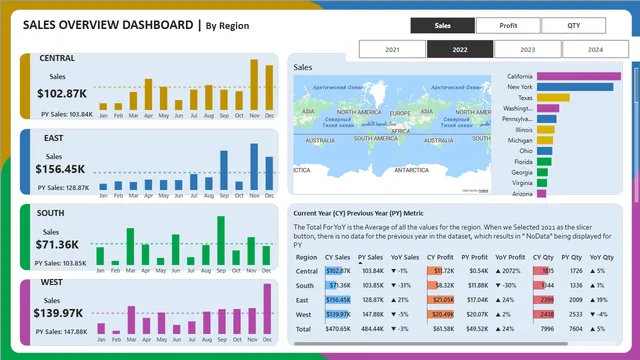Click the Florida bar in state chart
This screenshot has height=360, width=640.
pos(544,162)
